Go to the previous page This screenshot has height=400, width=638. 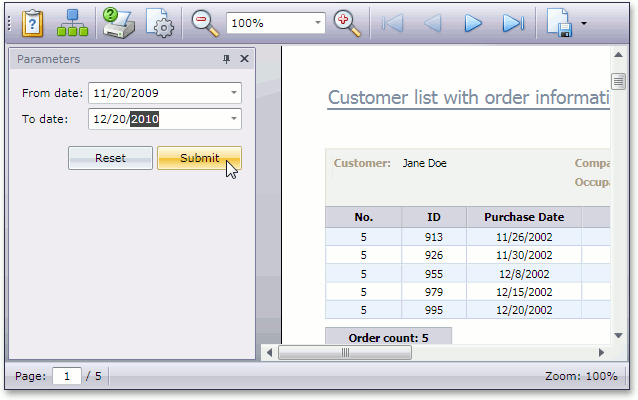(433, 23)
